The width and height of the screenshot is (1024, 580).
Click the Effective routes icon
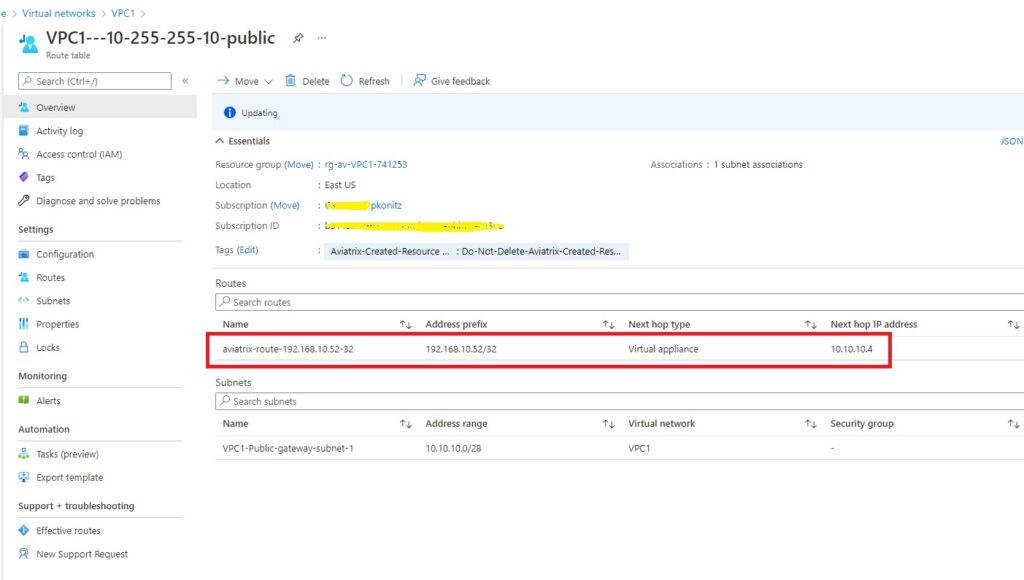(x=24, y=530)
